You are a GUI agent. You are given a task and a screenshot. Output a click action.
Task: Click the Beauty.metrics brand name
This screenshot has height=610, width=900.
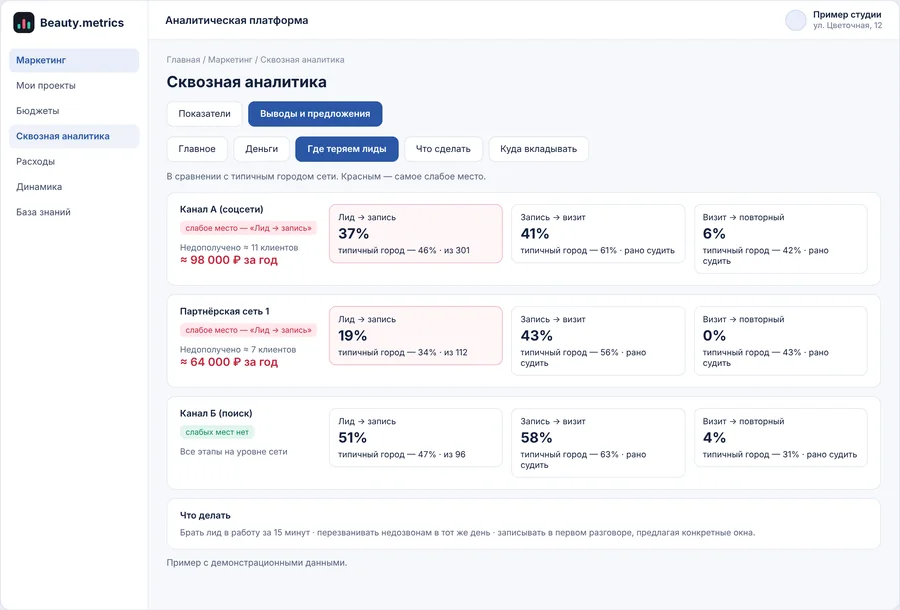82,23
